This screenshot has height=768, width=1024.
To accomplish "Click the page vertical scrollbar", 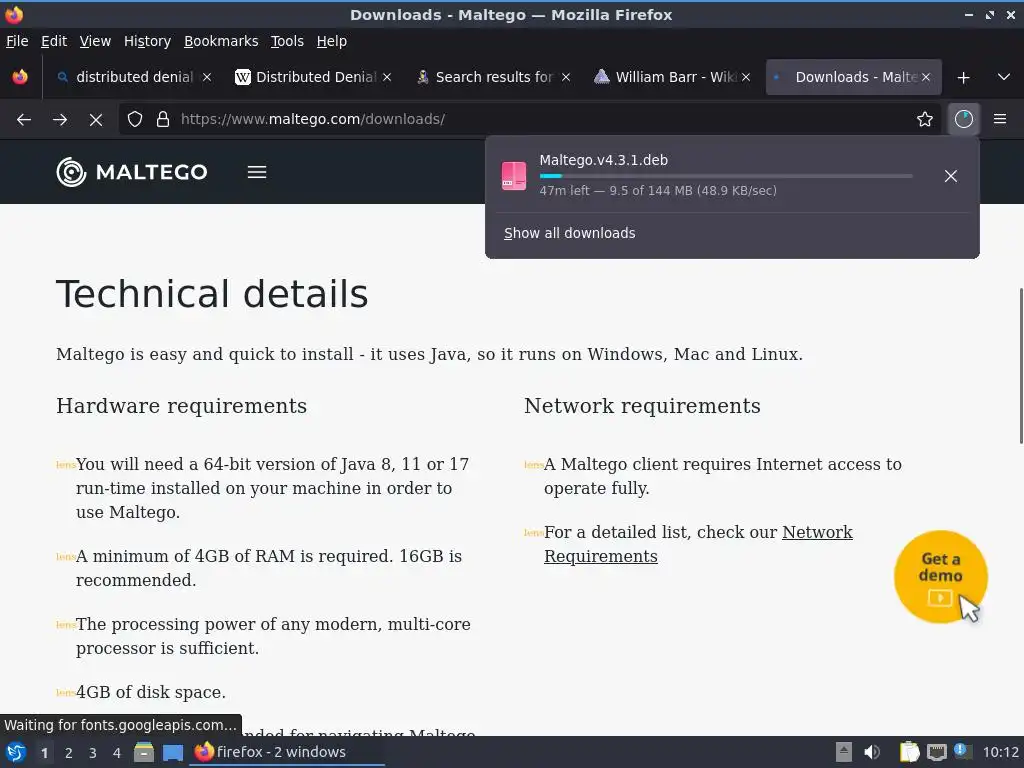I will (x=1021, y=366).
